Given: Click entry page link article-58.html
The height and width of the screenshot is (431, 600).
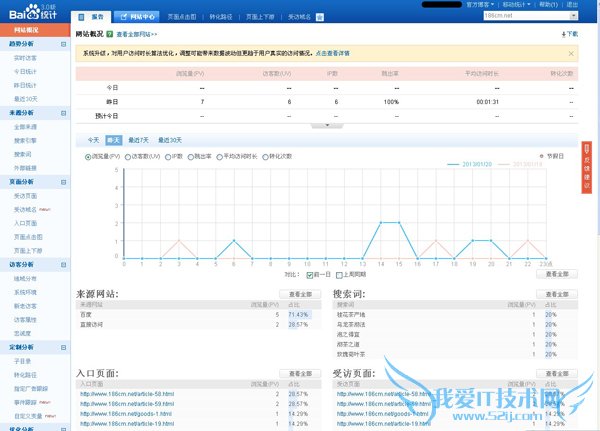Looking at the screenshot, I should pos(127,394).
